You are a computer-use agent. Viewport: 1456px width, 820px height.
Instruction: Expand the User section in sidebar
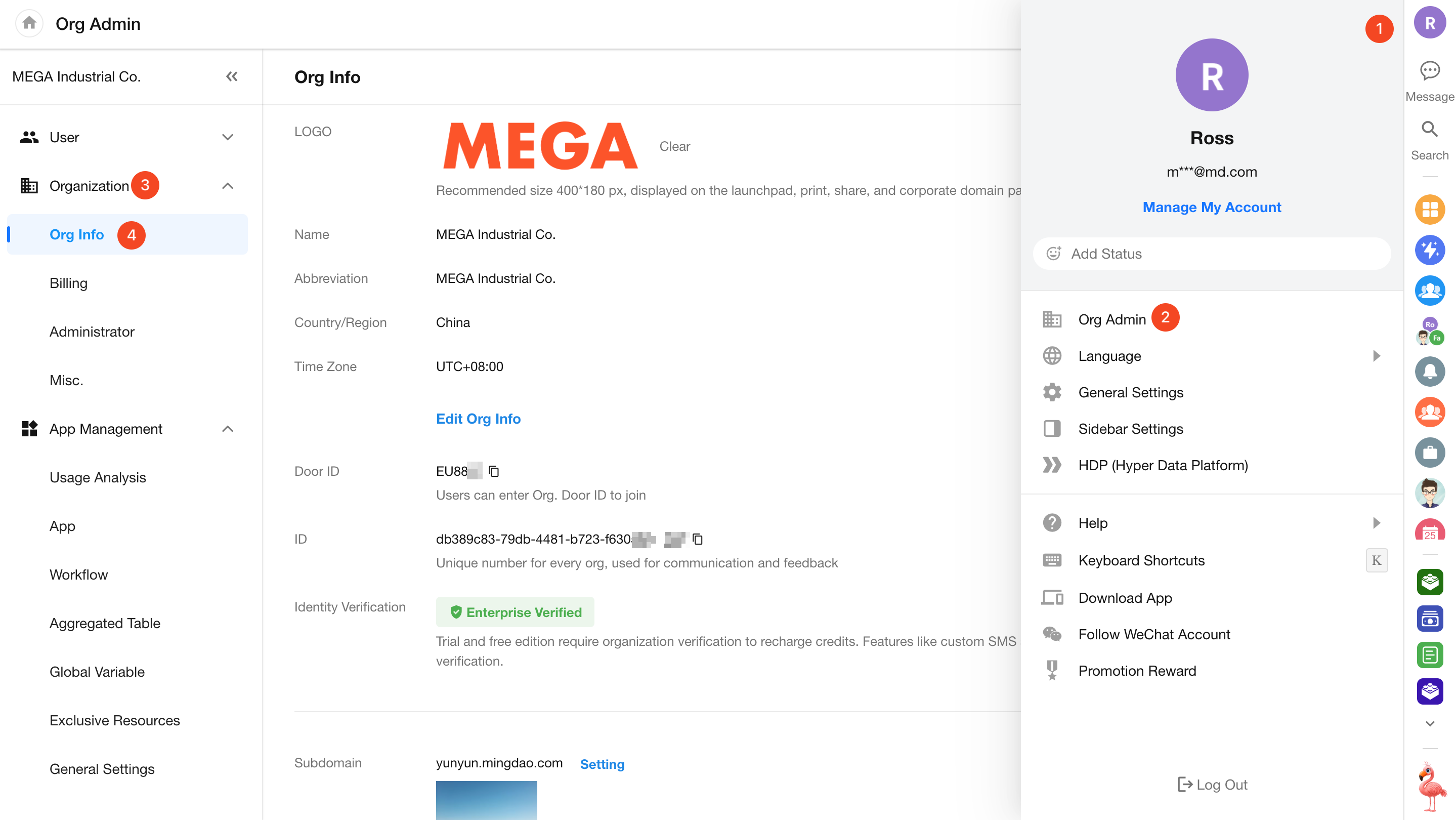tap(227, 137)
